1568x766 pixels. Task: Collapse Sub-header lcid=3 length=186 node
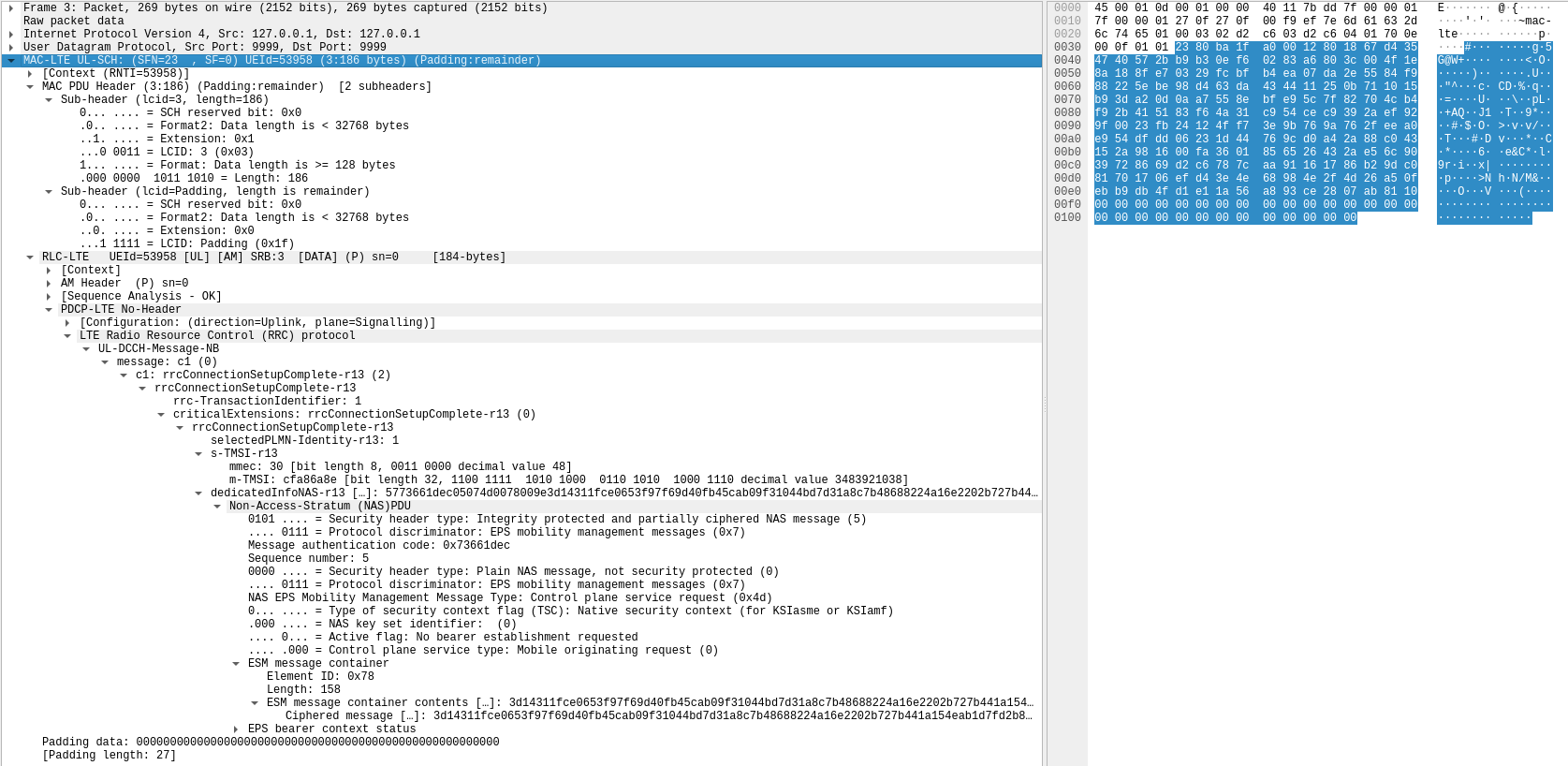(49, 99)
